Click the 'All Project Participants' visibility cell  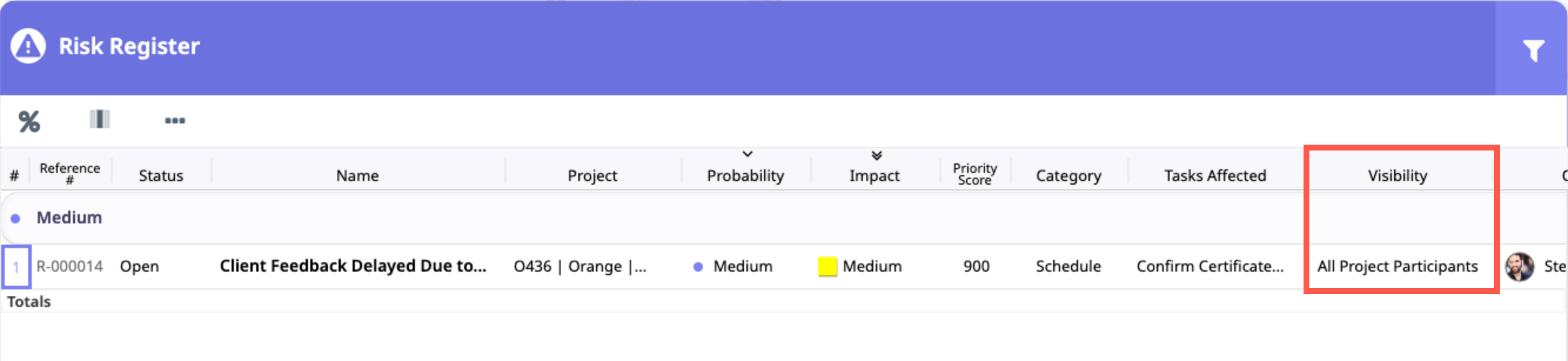click(1397, 267)
